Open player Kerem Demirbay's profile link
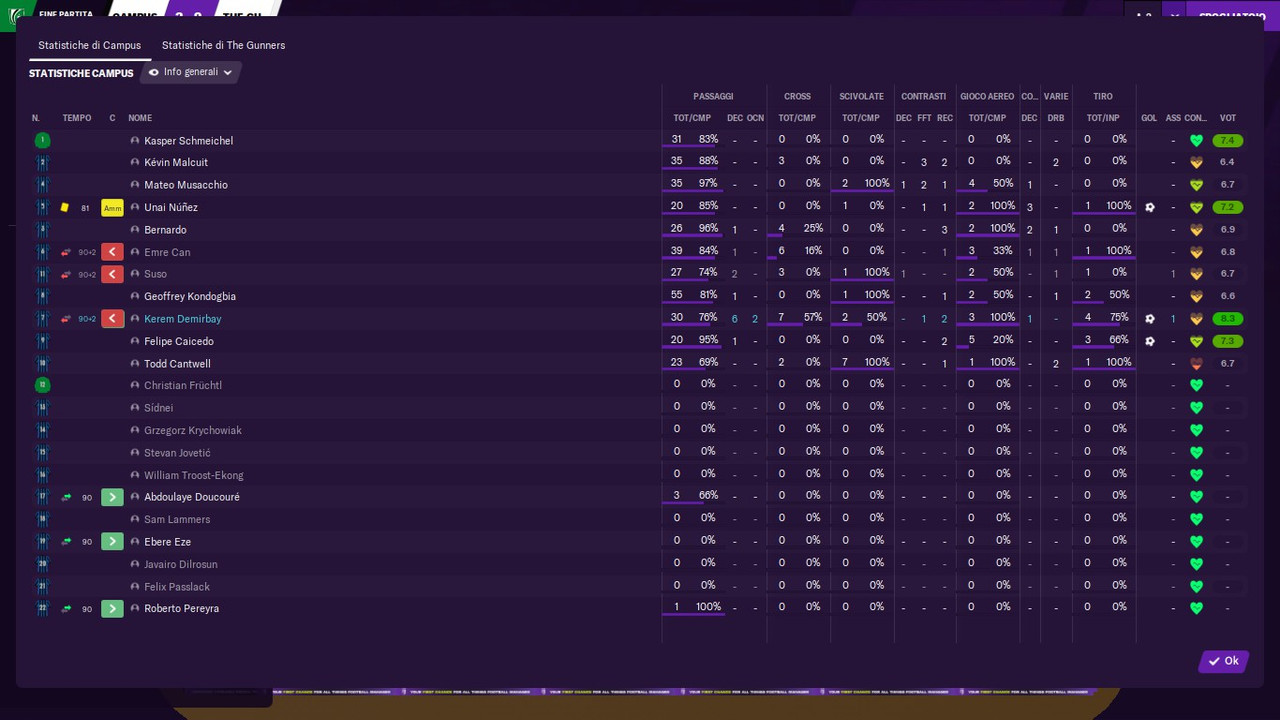 (x=183, y=319)
